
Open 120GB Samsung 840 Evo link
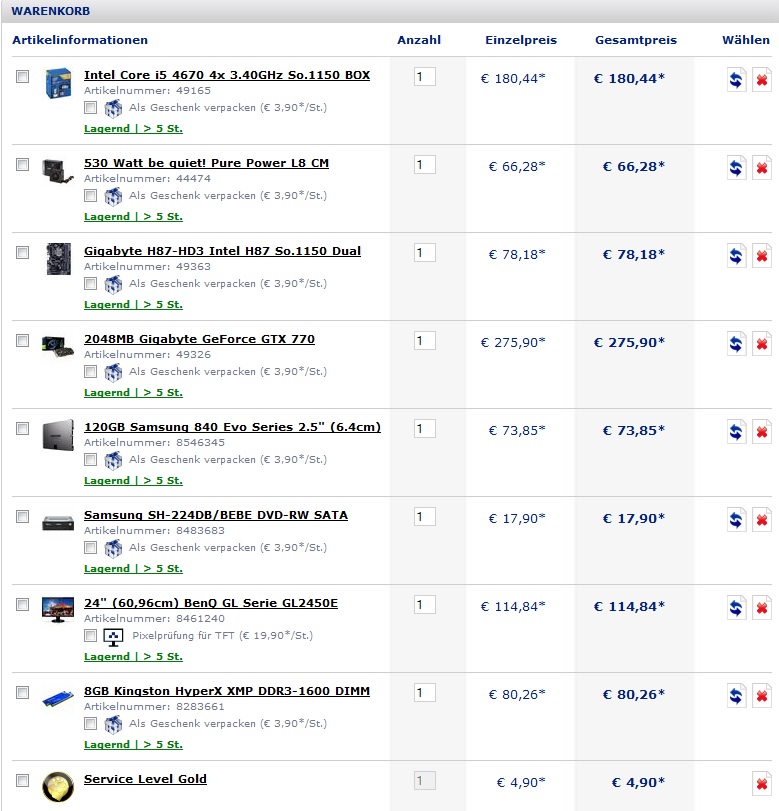[x=232, y=427]
